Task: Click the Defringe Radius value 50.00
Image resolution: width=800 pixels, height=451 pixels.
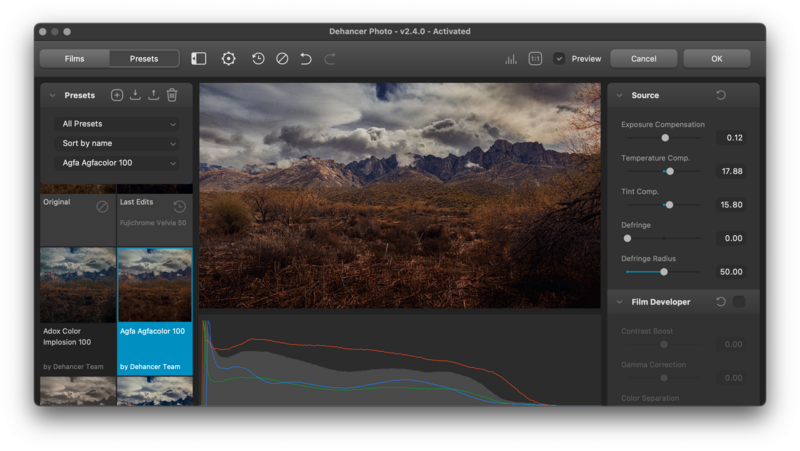Action: pyautogui.click(x=731, y=272)
